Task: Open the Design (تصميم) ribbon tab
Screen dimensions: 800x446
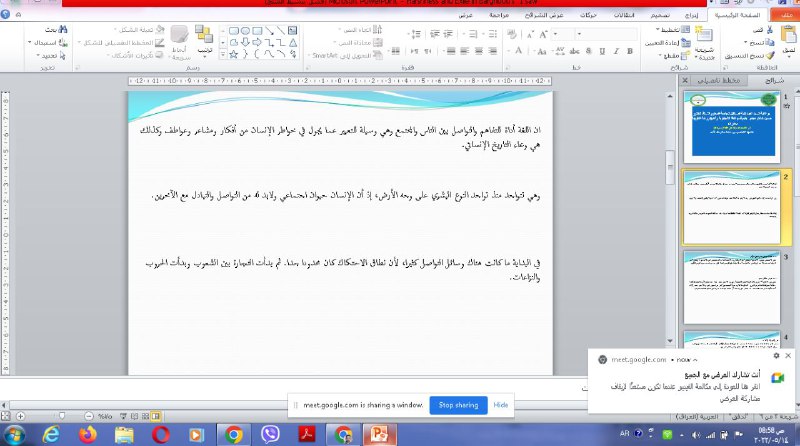Action: click(660, 15)
